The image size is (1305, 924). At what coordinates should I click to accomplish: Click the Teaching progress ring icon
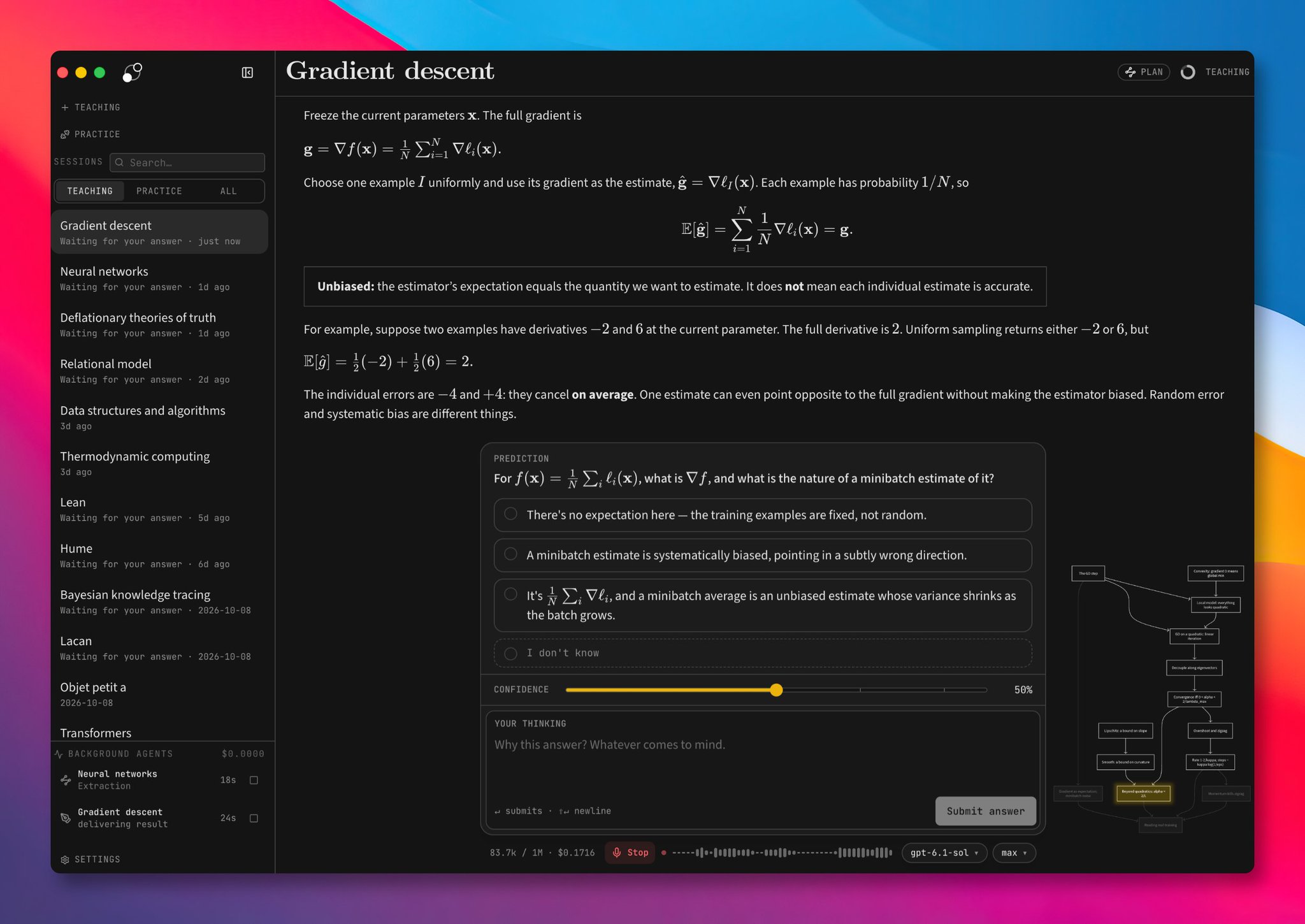1188,72
